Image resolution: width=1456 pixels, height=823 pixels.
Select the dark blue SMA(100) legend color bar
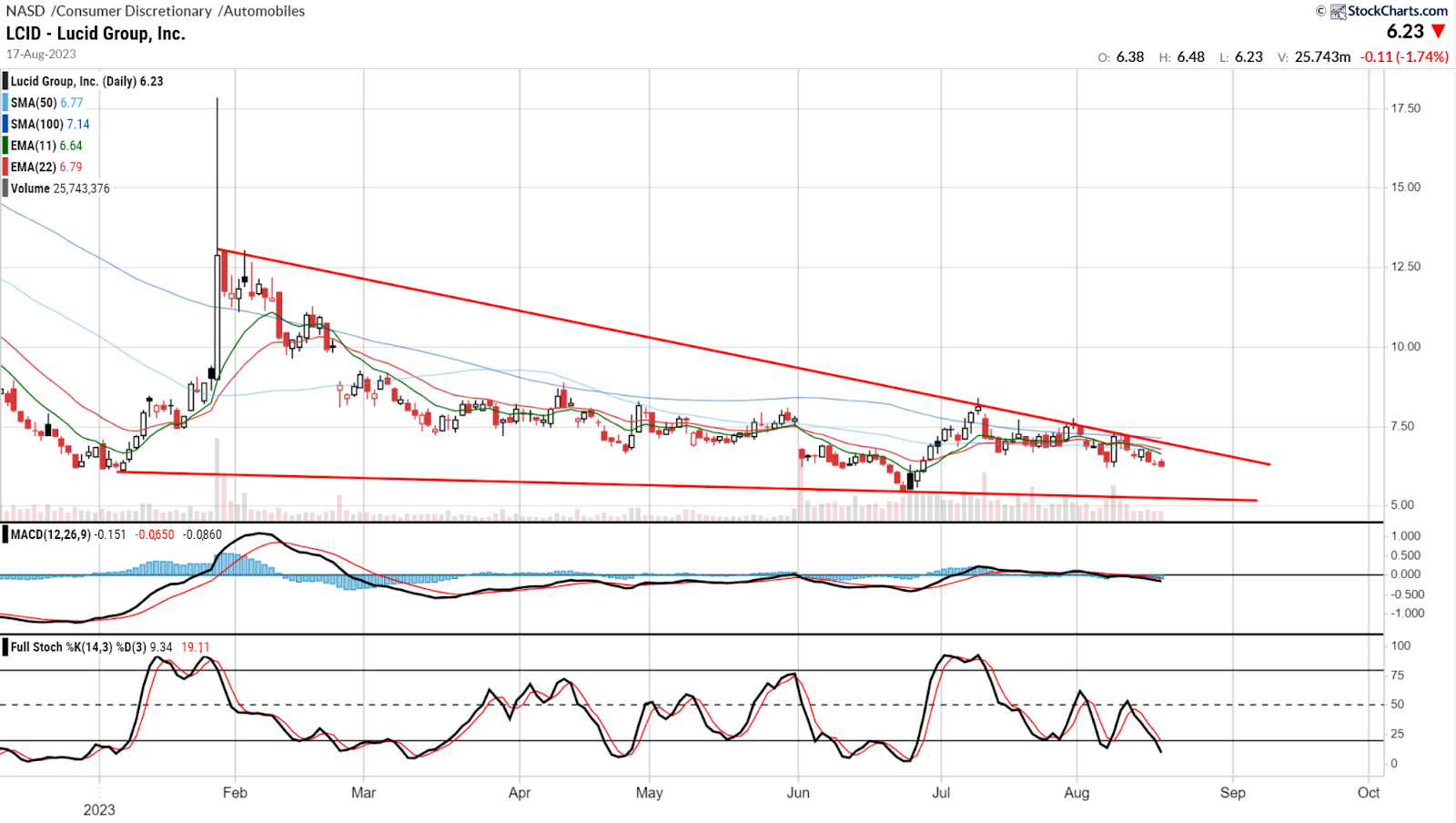pyautogui.click(x=5, y=124)
